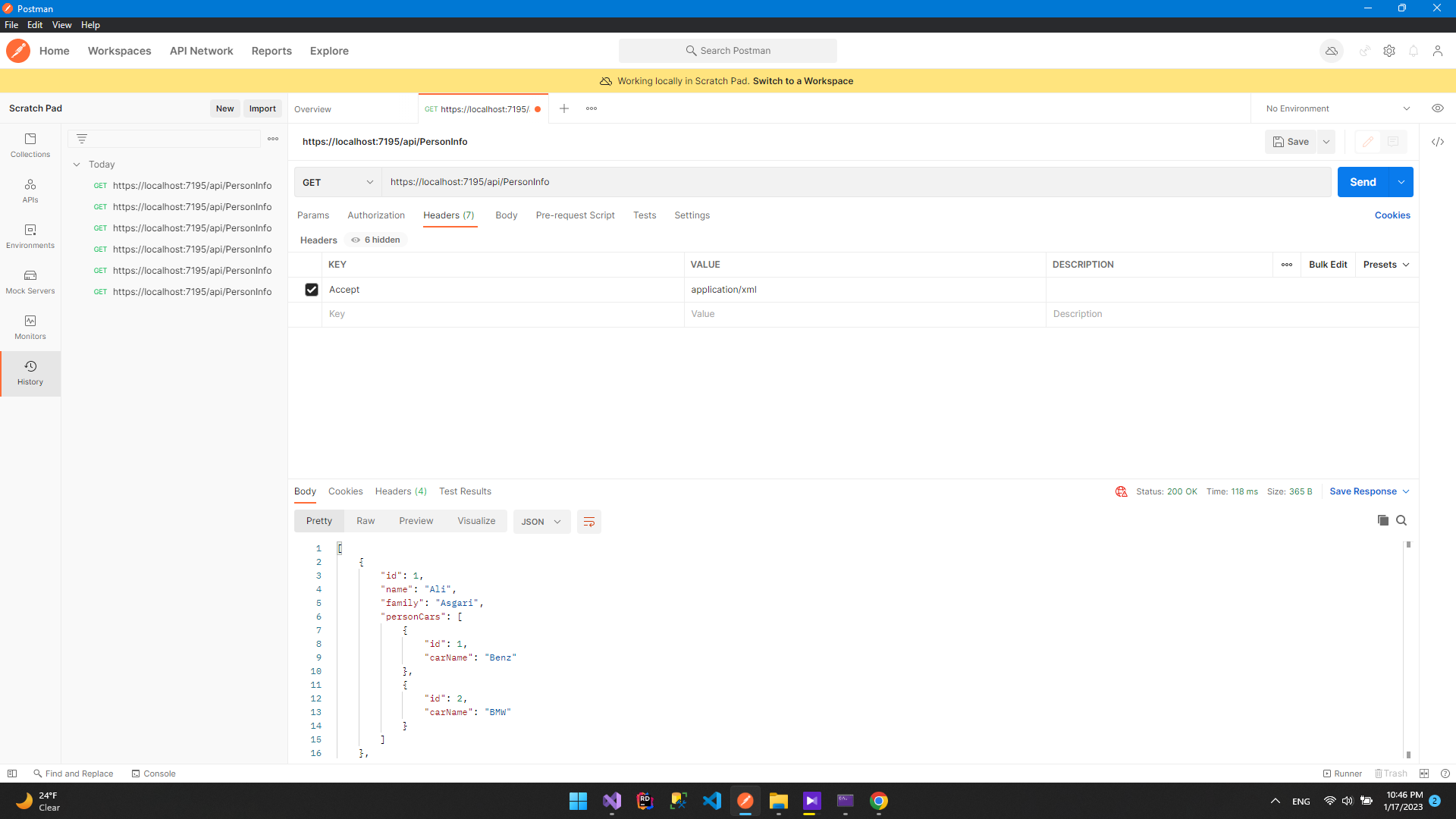Image resolution: width=1456 pixels, height=819 pixels.
Task: Click Bulk Edit
Action: click(1328, 265)
